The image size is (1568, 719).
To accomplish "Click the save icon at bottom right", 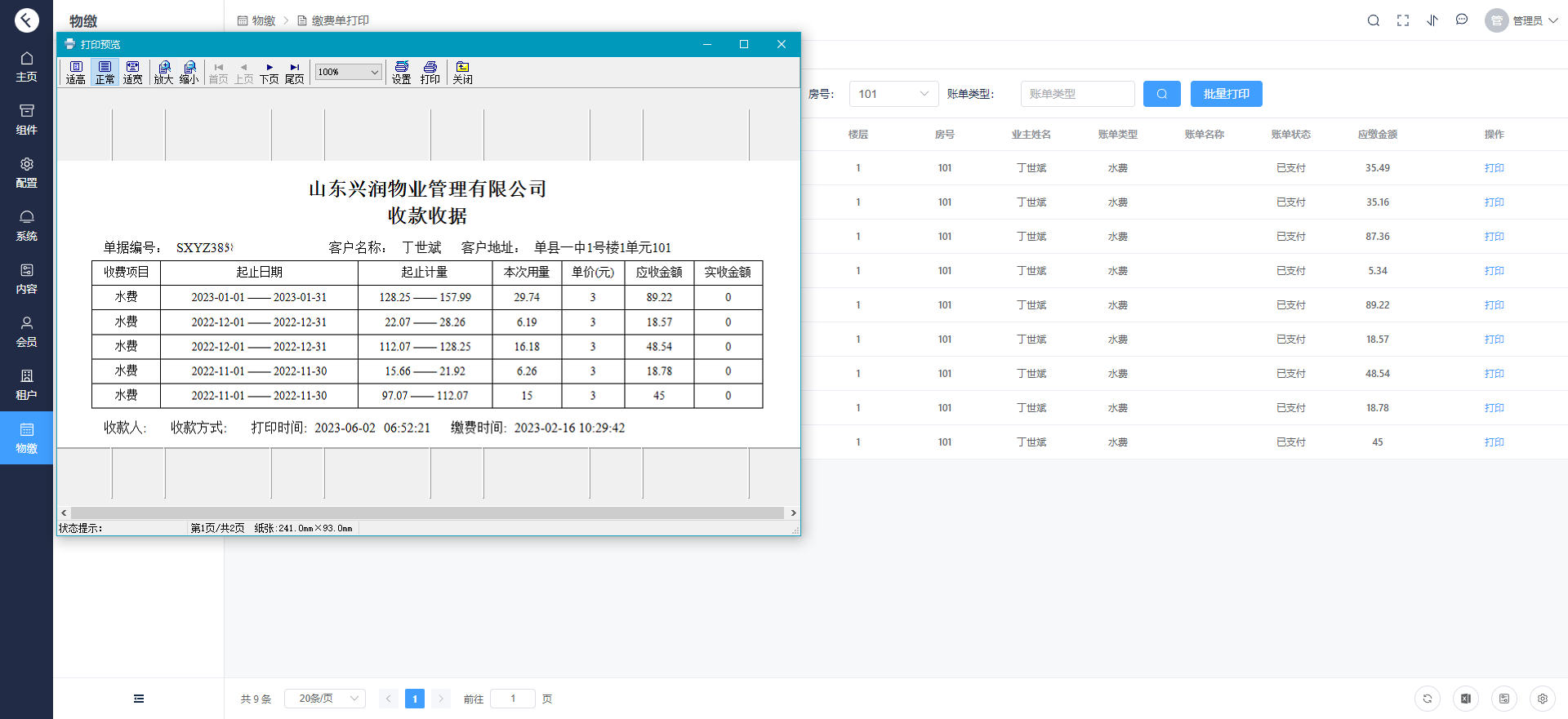I will pyautogui.click(x=1504, y=699).
